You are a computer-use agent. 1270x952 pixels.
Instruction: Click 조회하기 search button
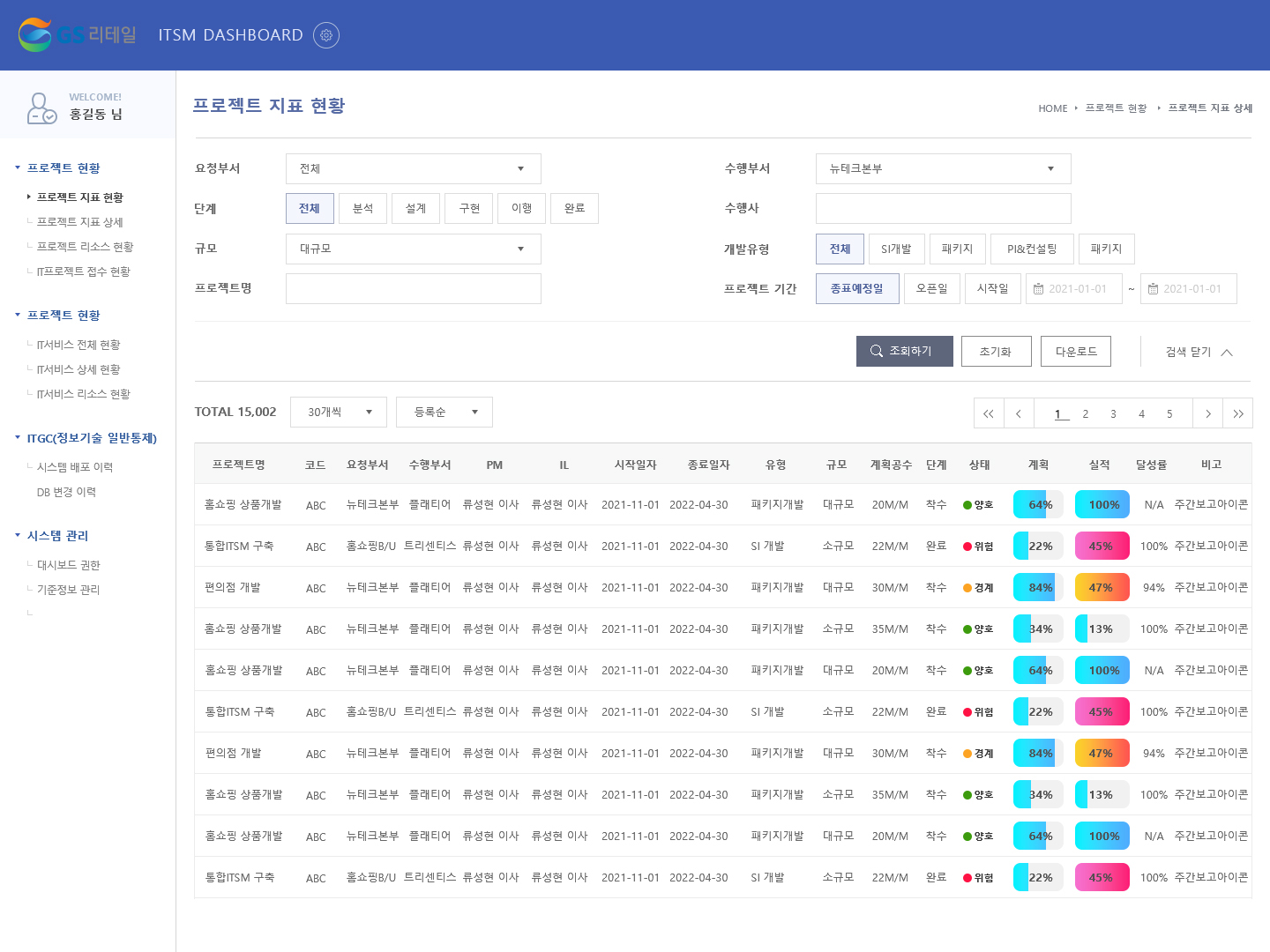tap(905, 351)
